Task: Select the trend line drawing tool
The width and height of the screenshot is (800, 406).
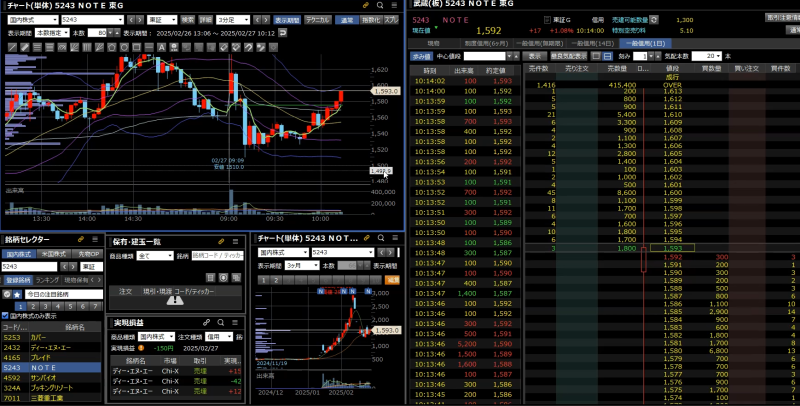Action: click(x=12, y=47)
